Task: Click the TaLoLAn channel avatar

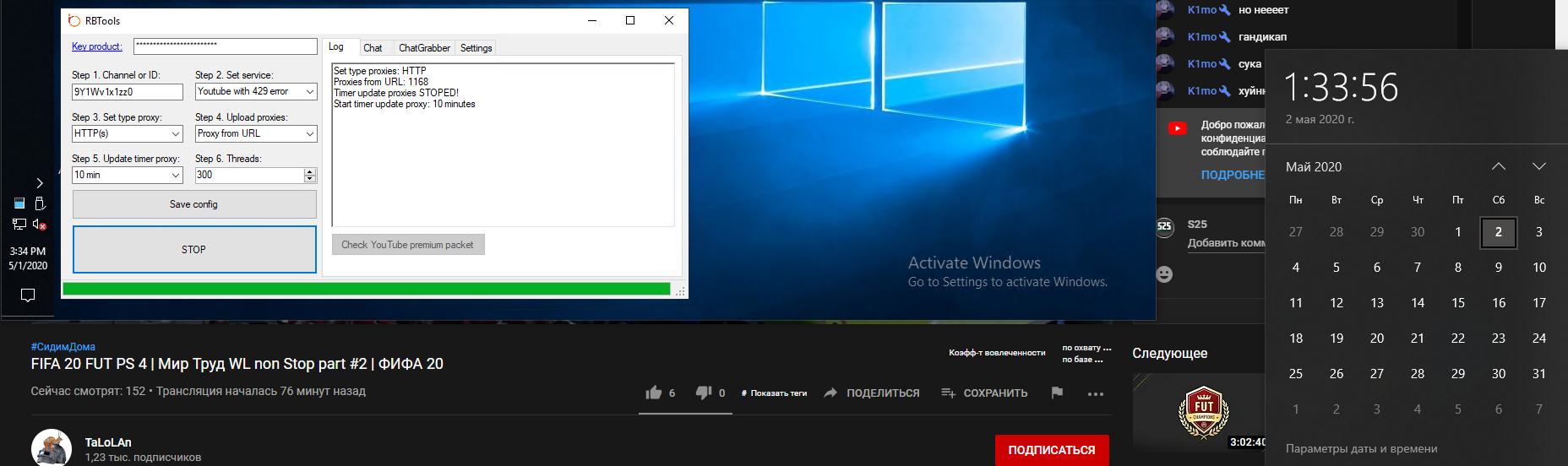Action: [52, 448]
